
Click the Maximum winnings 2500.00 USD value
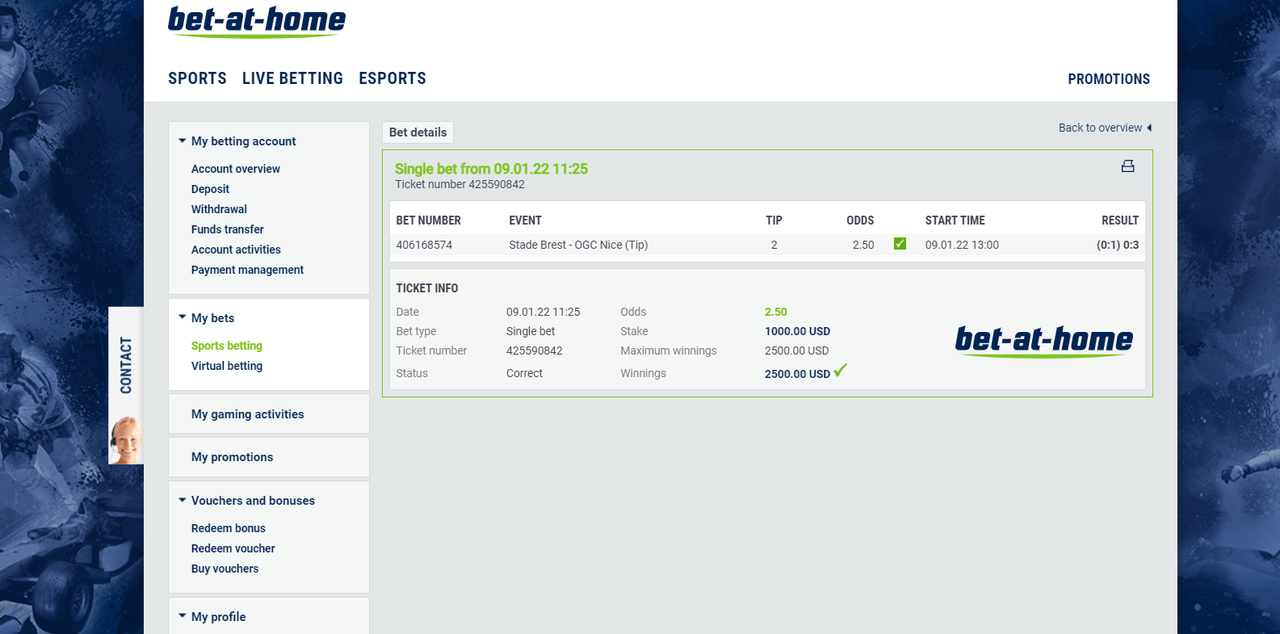(x=797, y=351)
